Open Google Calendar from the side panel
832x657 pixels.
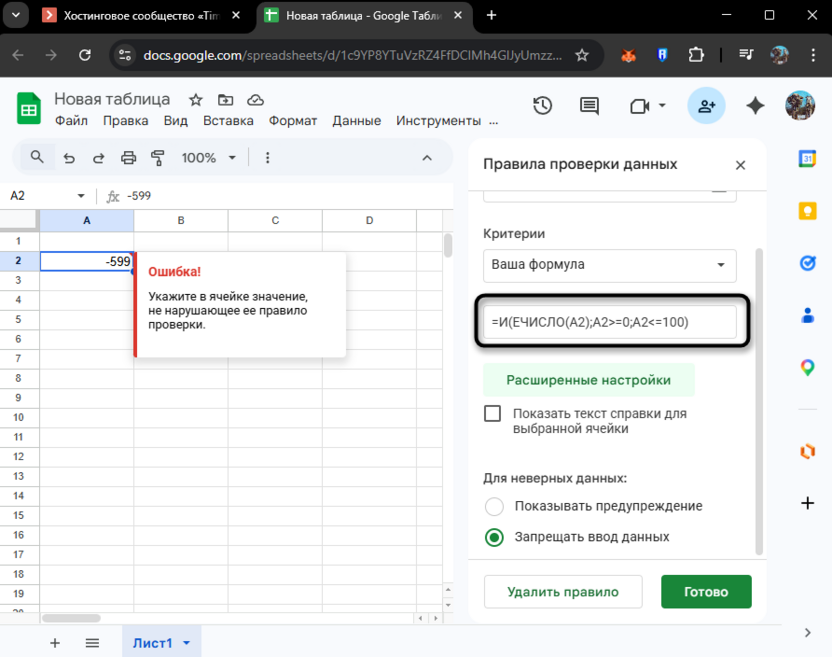pos(807,158)
